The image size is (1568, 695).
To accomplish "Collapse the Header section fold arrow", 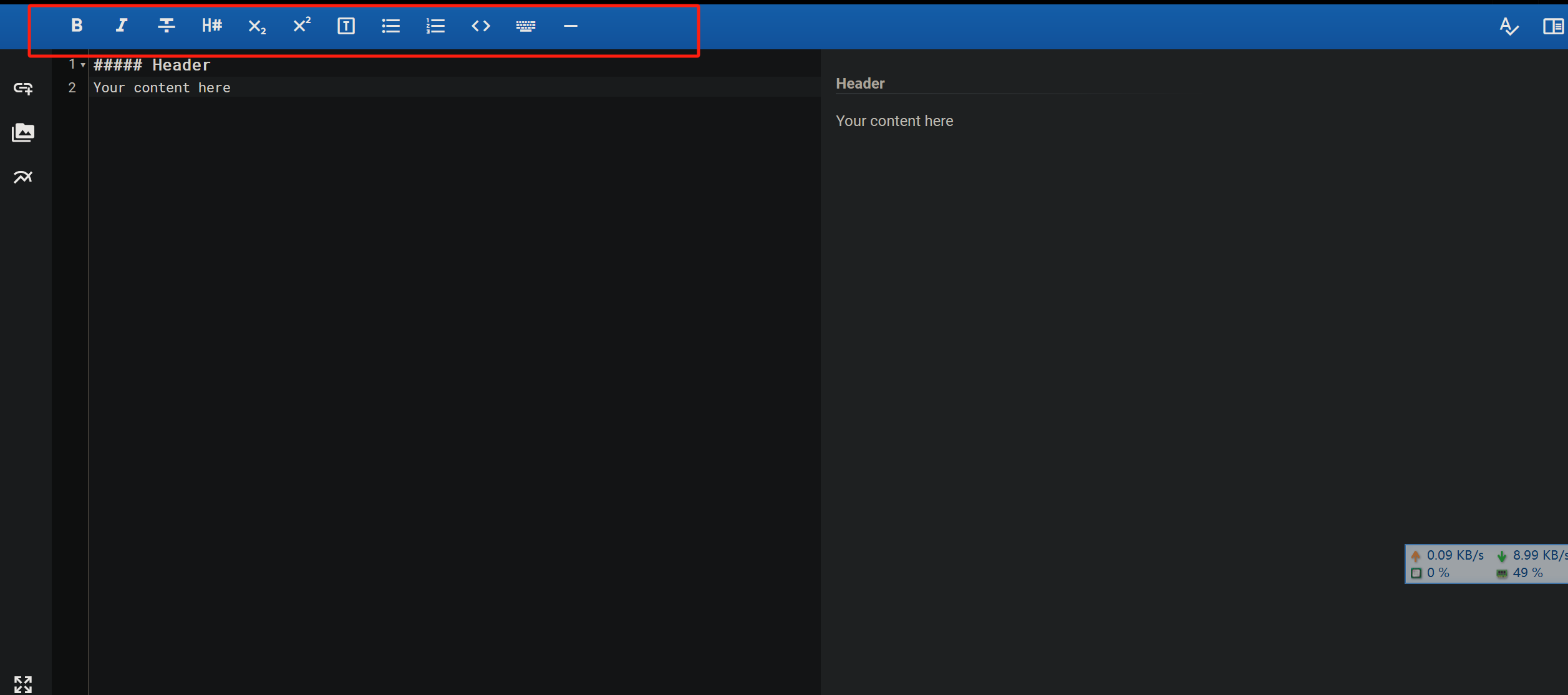I will click(83, 65).
